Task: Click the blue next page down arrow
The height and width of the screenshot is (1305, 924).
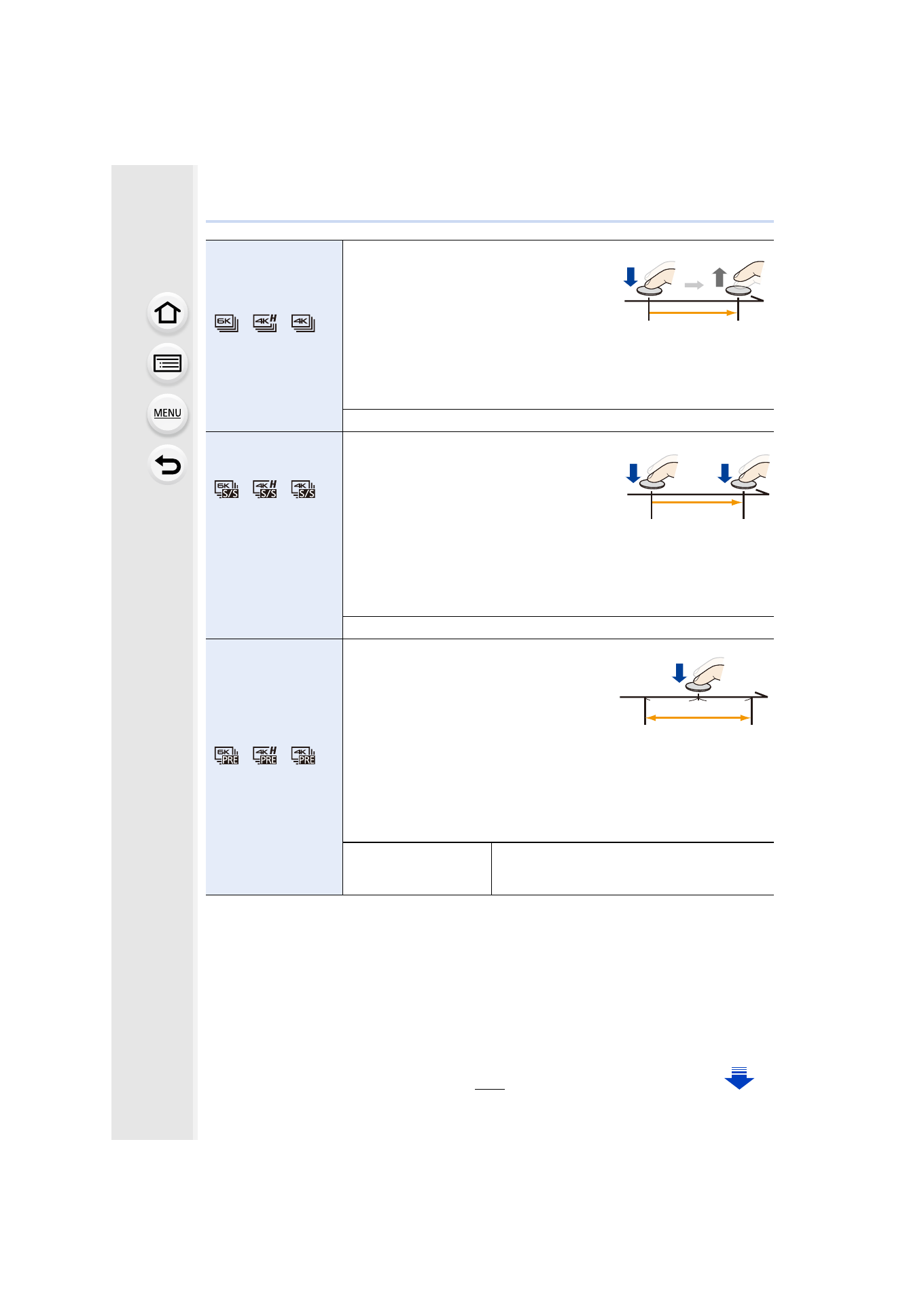Action: (739, 1078)
